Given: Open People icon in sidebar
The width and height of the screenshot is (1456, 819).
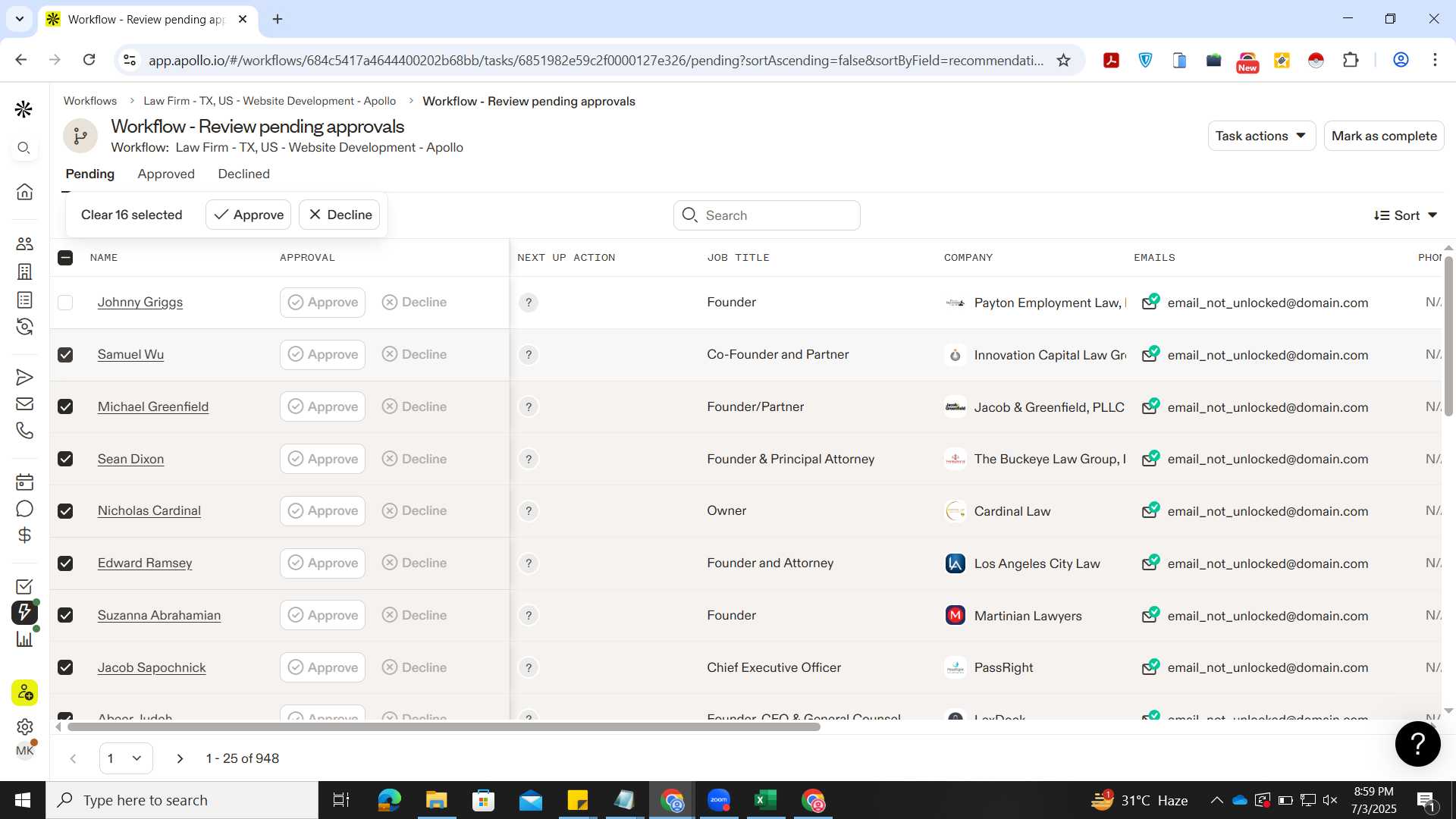Looking at the screenshot, I should coord(24,244).
